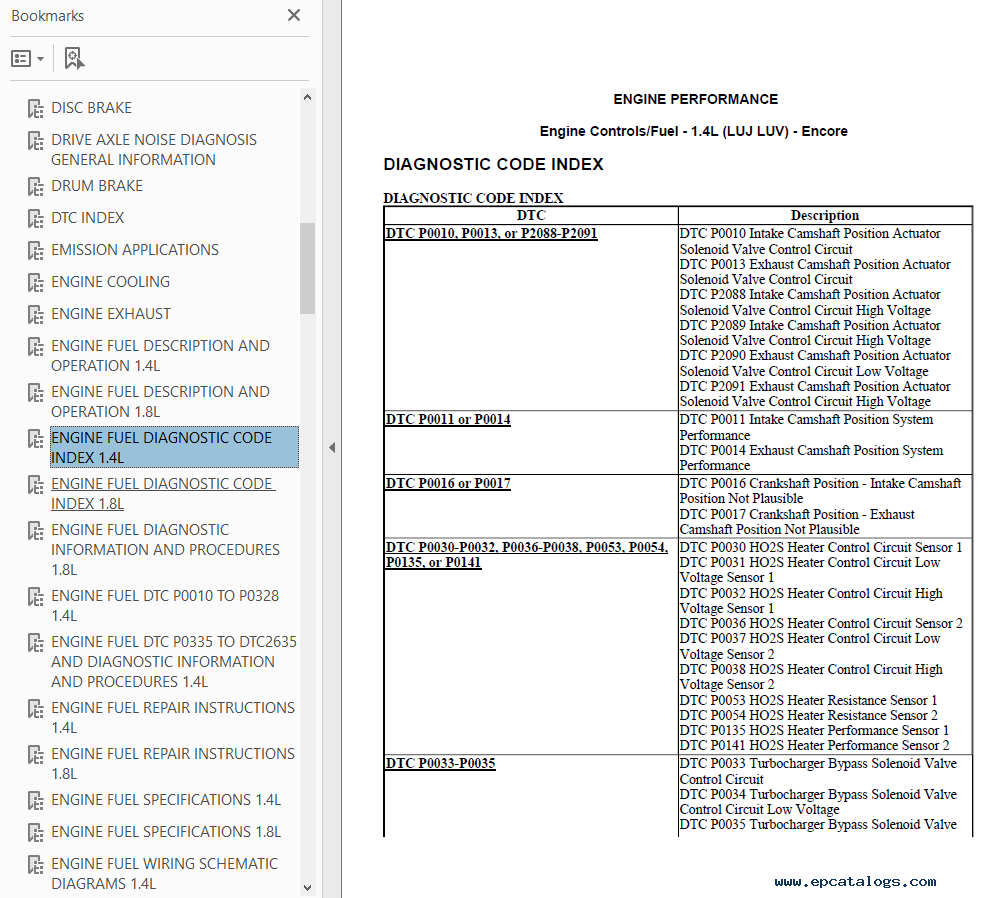Open ENGINE FUEL DIAGNOSTIC INFORMATION AND PROCEDURES 1.8L
This screenshot has width=987, height=898.
pos(165,549)
